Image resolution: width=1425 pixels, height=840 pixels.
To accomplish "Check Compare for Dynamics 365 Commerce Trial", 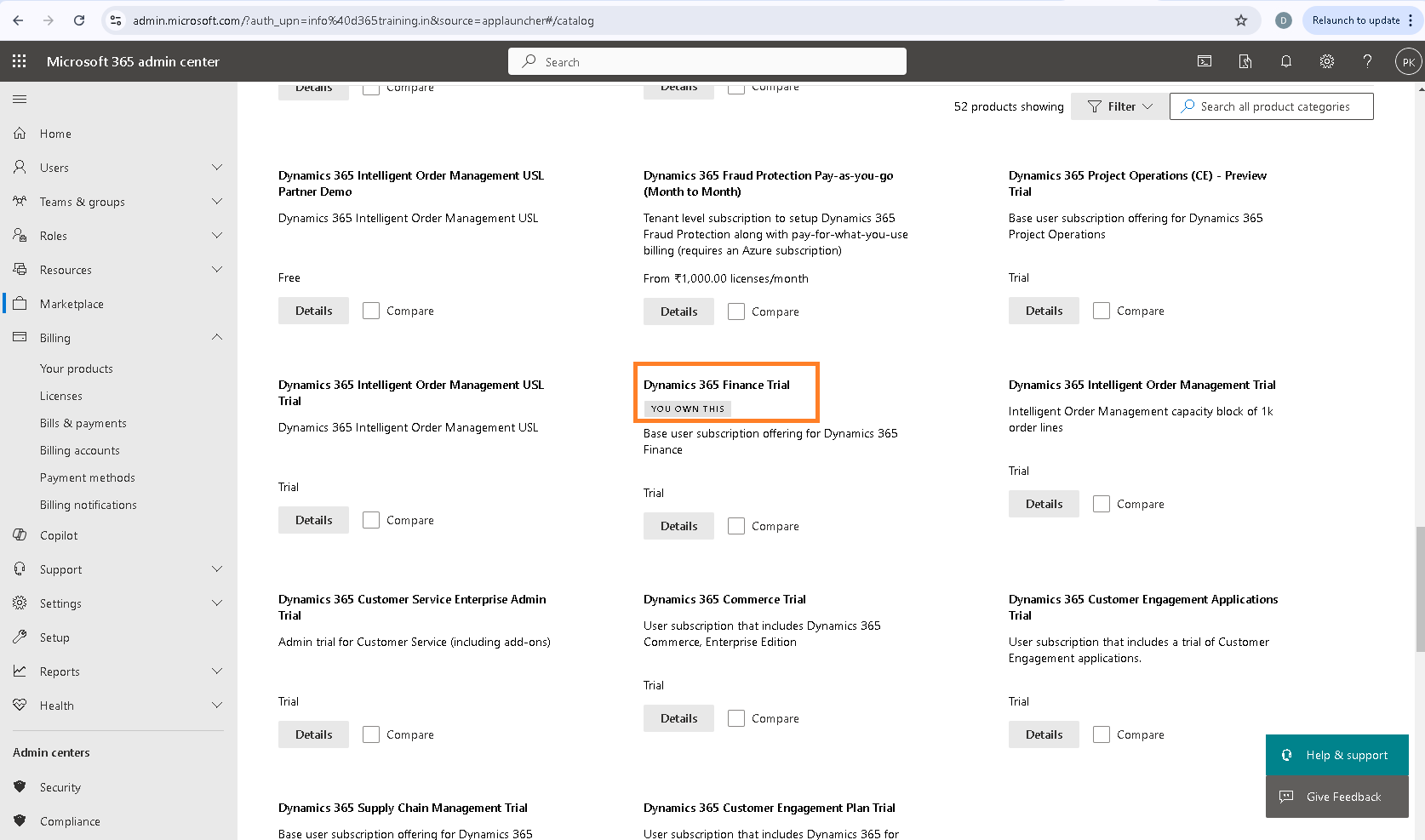I will 736,718.
